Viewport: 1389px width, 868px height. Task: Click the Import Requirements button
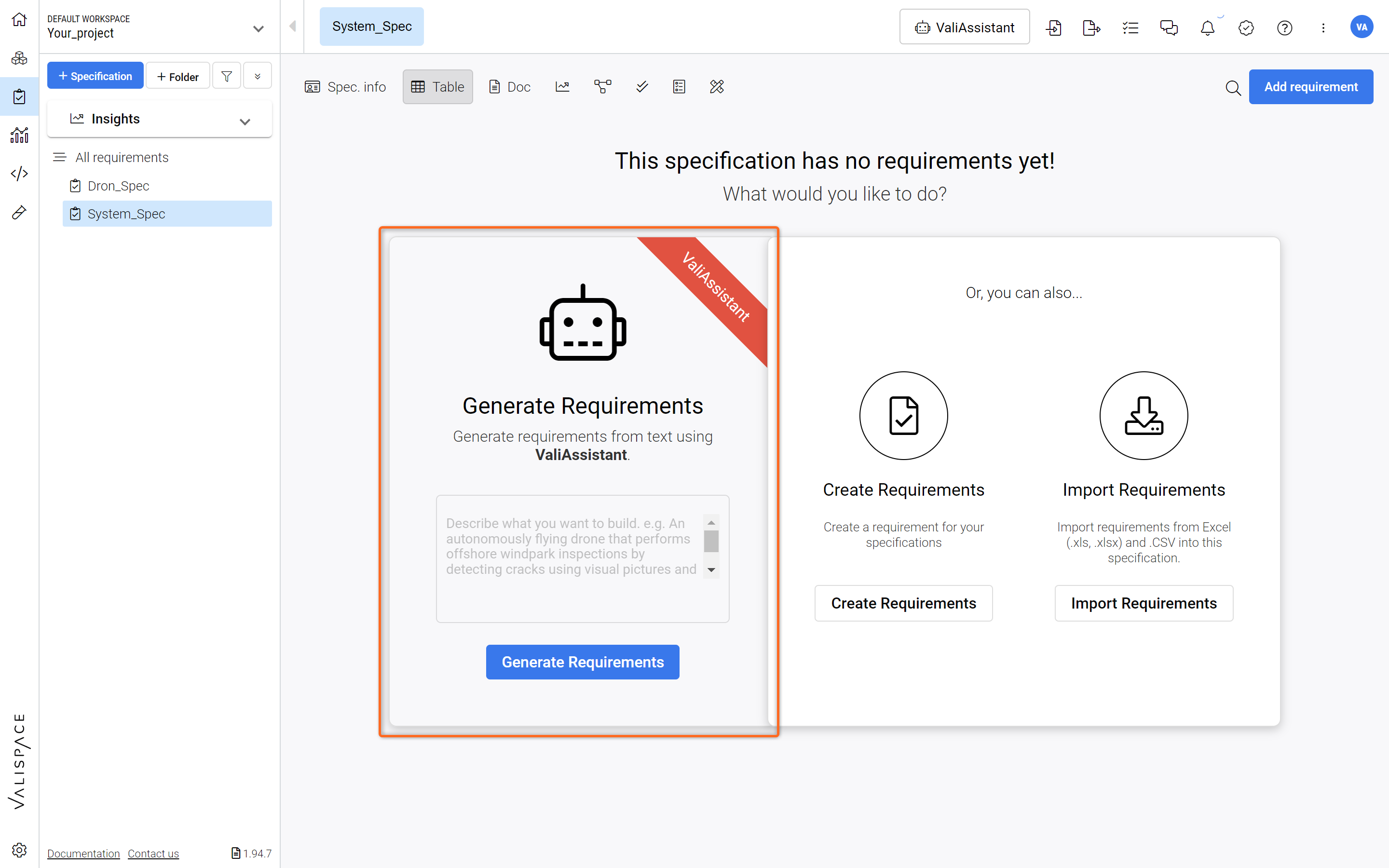1144,603
